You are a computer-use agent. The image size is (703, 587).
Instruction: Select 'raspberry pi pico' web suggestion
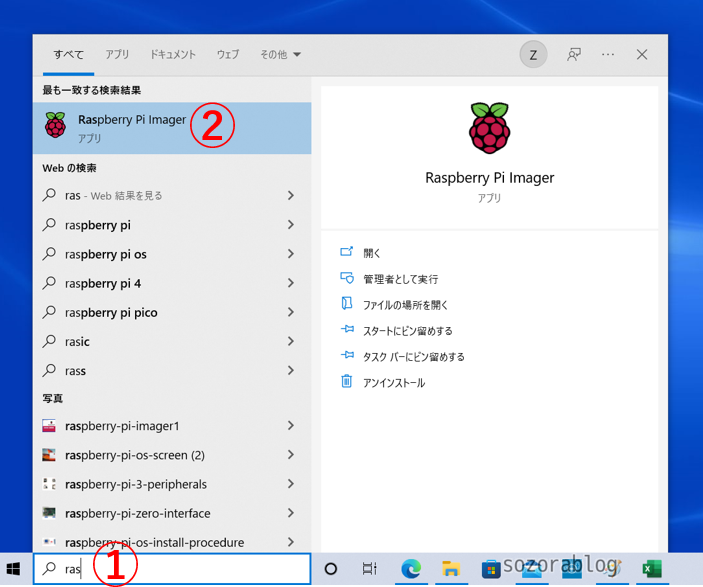click(x=172, y=312)
